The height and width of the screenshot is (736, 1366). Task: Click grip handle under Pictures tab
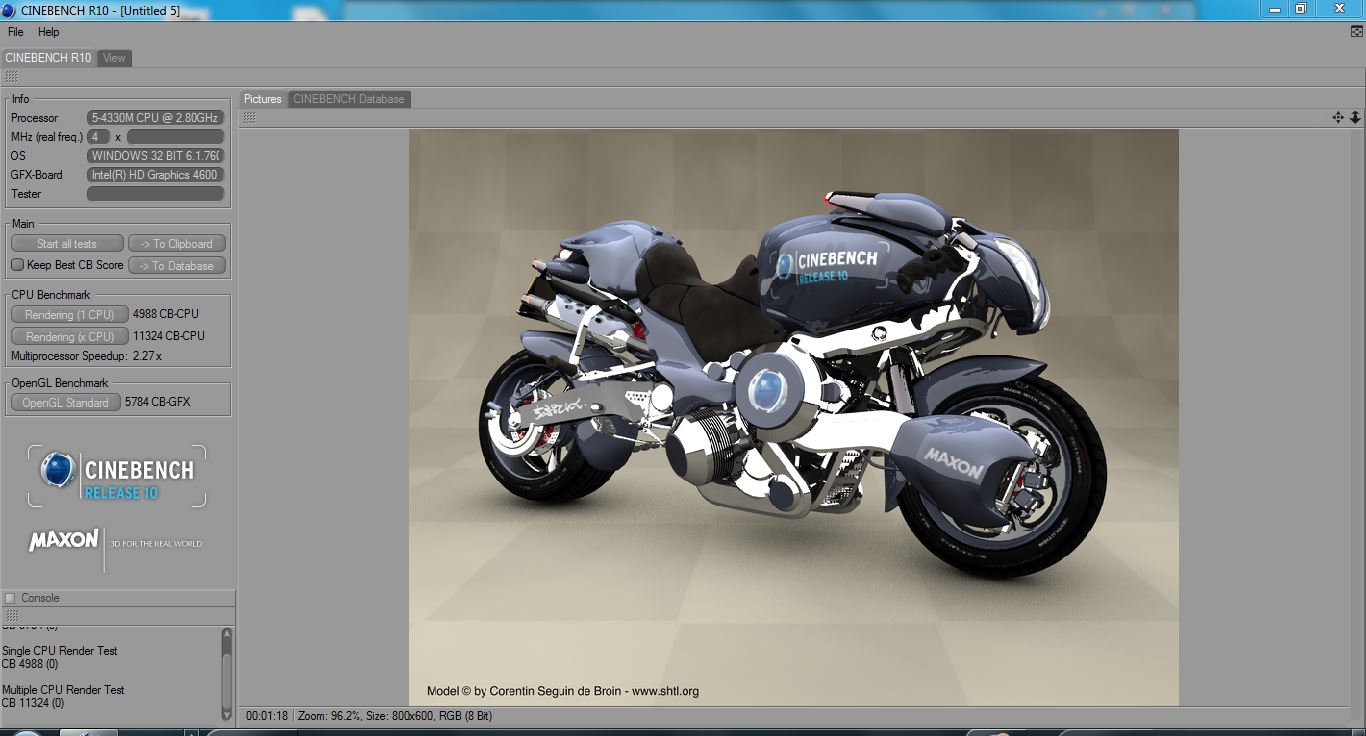coord(249,118)
